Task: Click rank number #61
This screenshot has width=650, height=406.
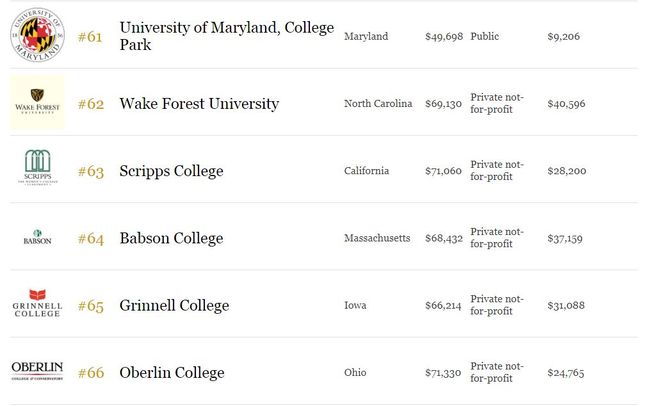Action: (x=90, y=36)
